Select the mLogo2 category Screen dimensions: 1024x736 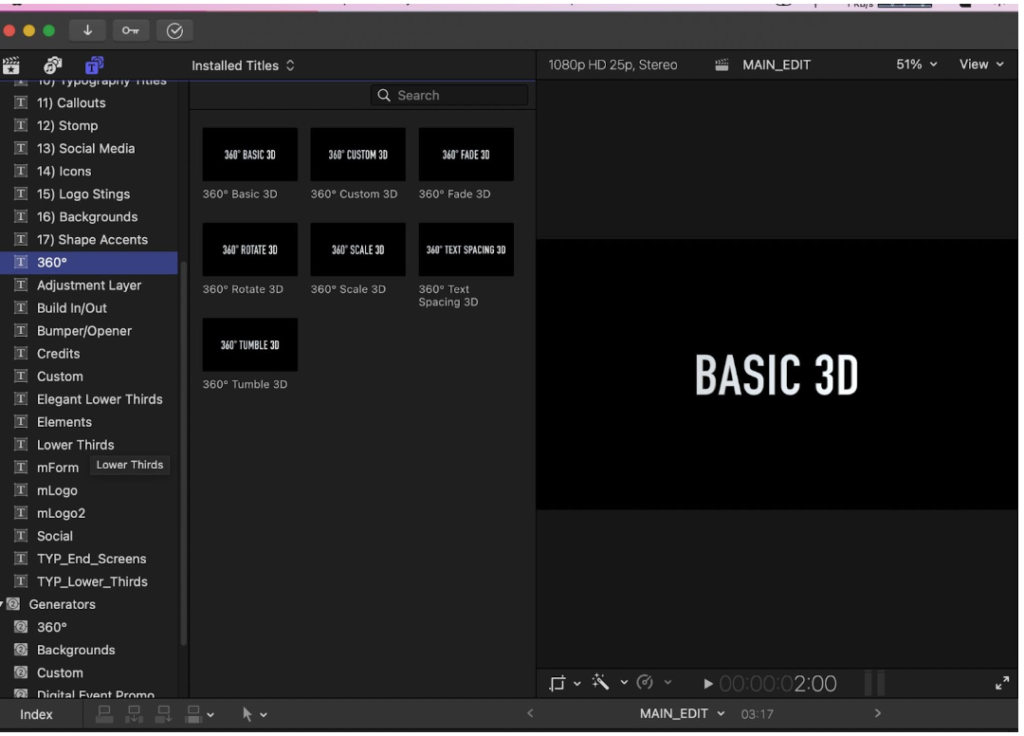[89, 513]
